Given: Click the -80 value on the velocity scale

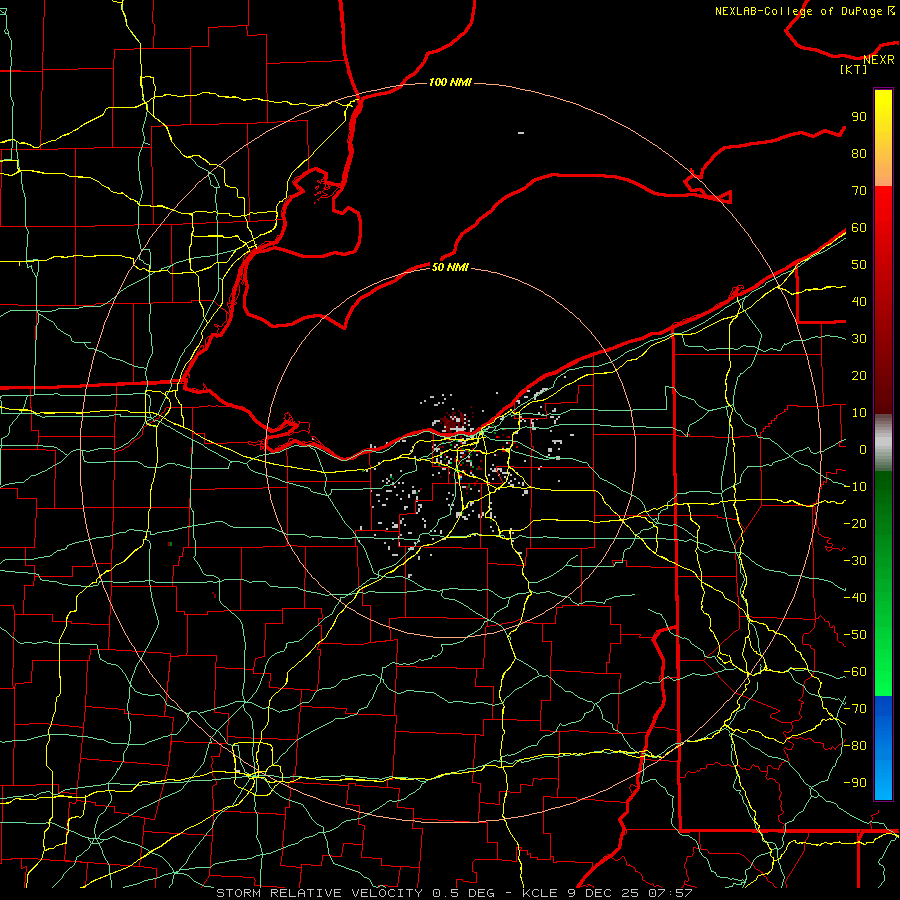Looking at the screenshot, I should 855,746.
